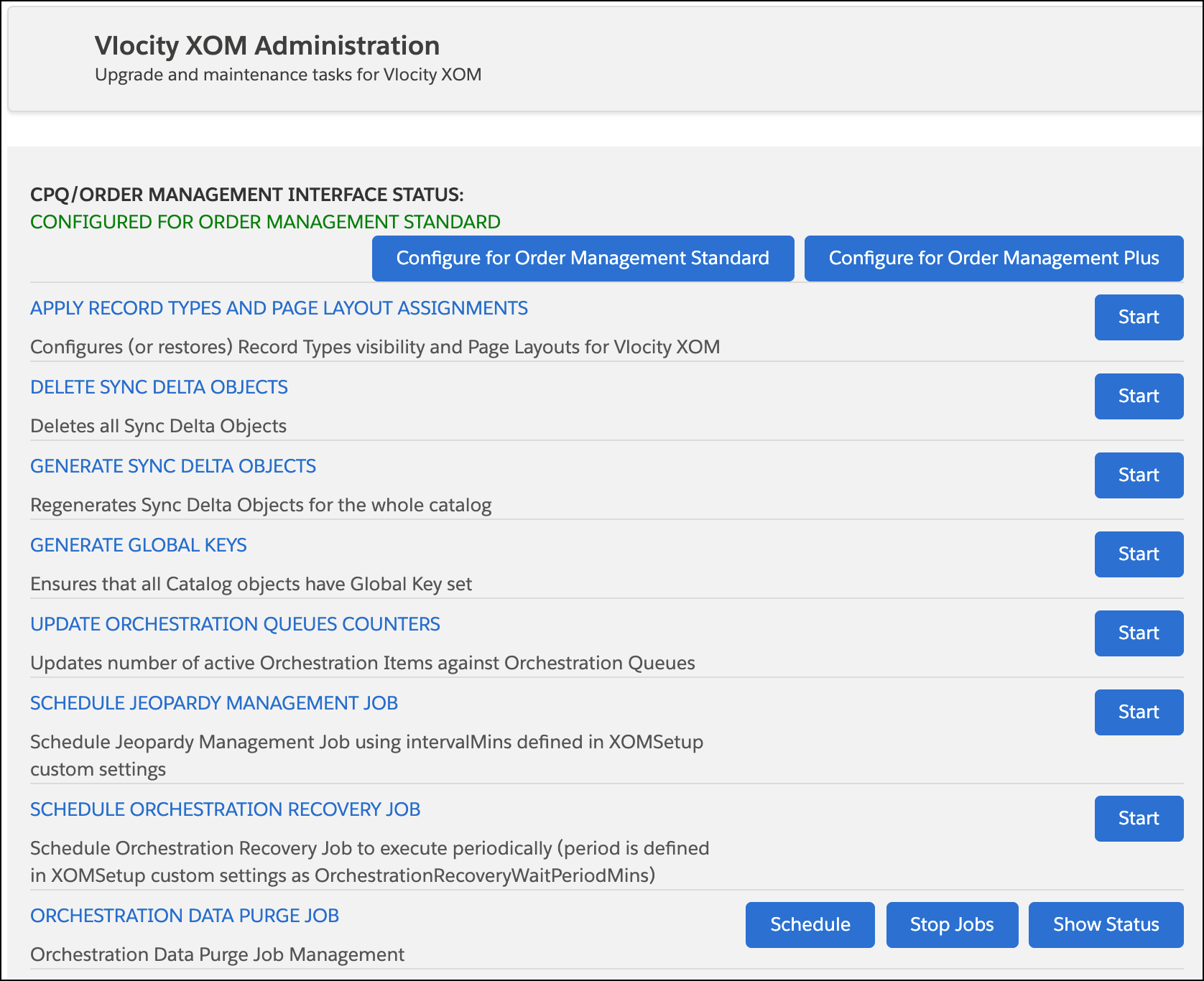
Task: Click Schedule for Orchestration Data Purge Job
Action: 810,925
